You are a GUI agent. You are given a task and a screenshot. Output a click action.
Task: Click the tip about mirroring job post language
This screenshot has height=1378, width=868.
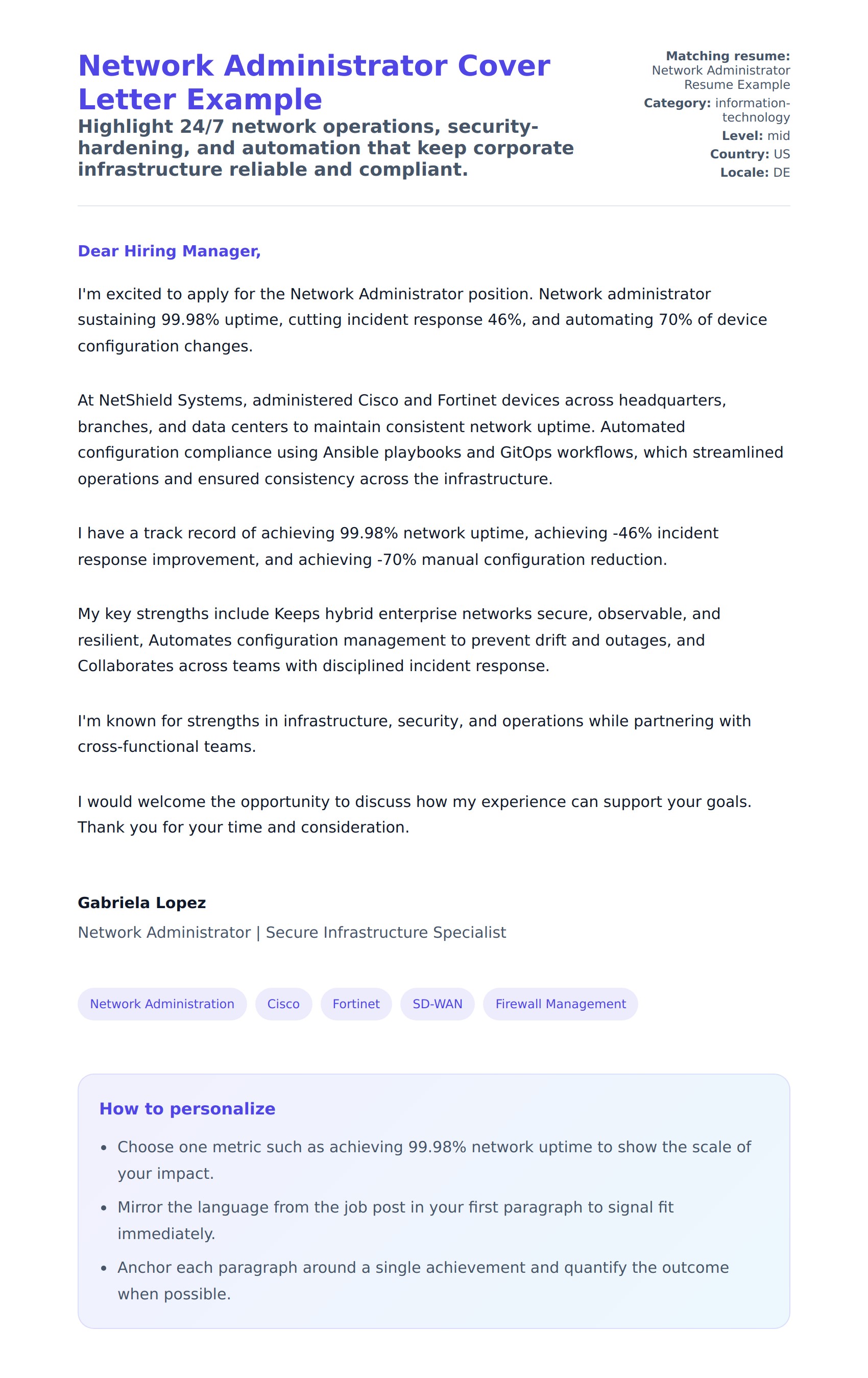coord(395,1220)
